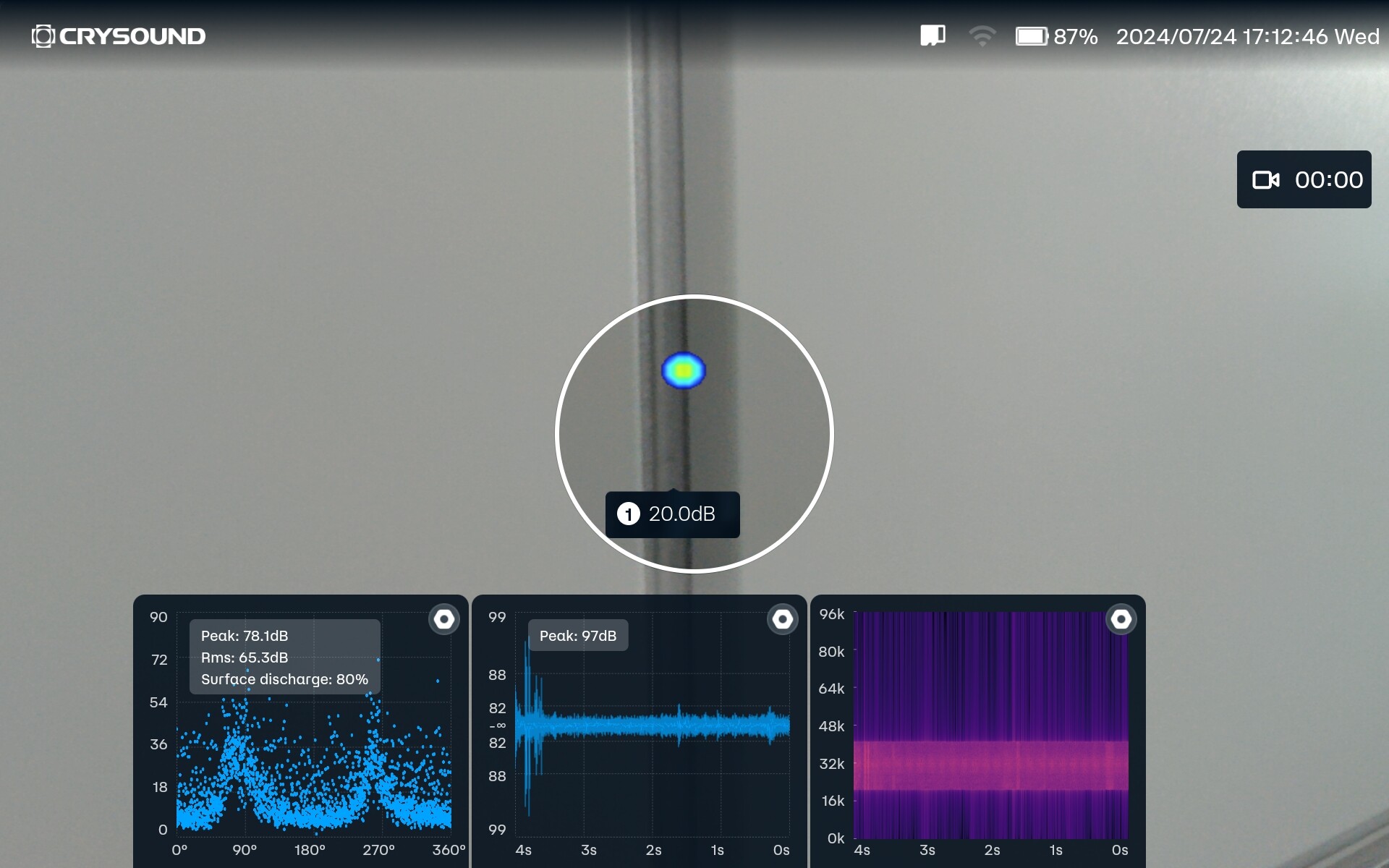The image size is (1389, 868).
Task: Open settings on the waveform chart
Action: coord(782,619)
